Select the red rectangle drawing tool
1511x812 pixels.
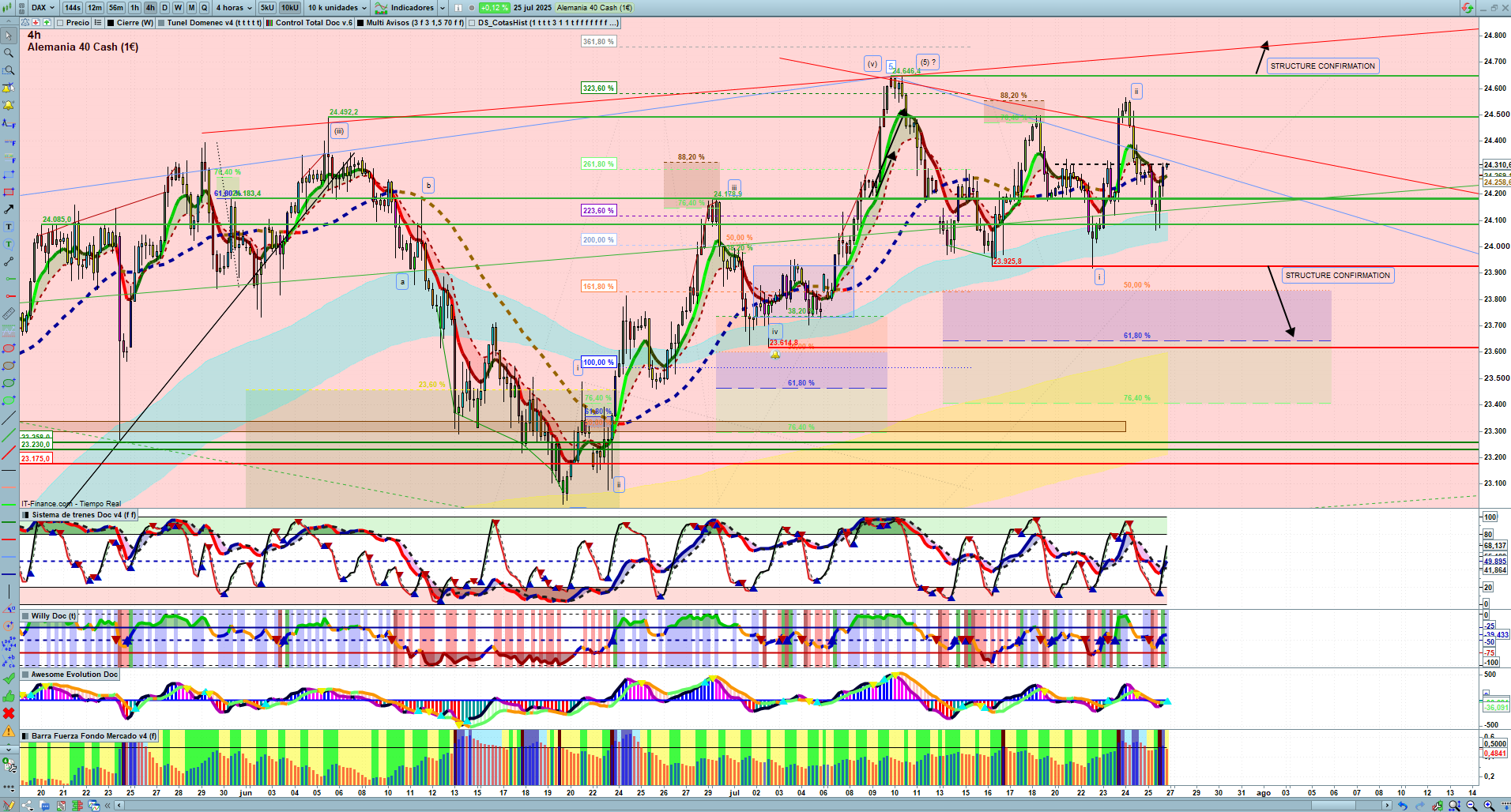point(9,192)
